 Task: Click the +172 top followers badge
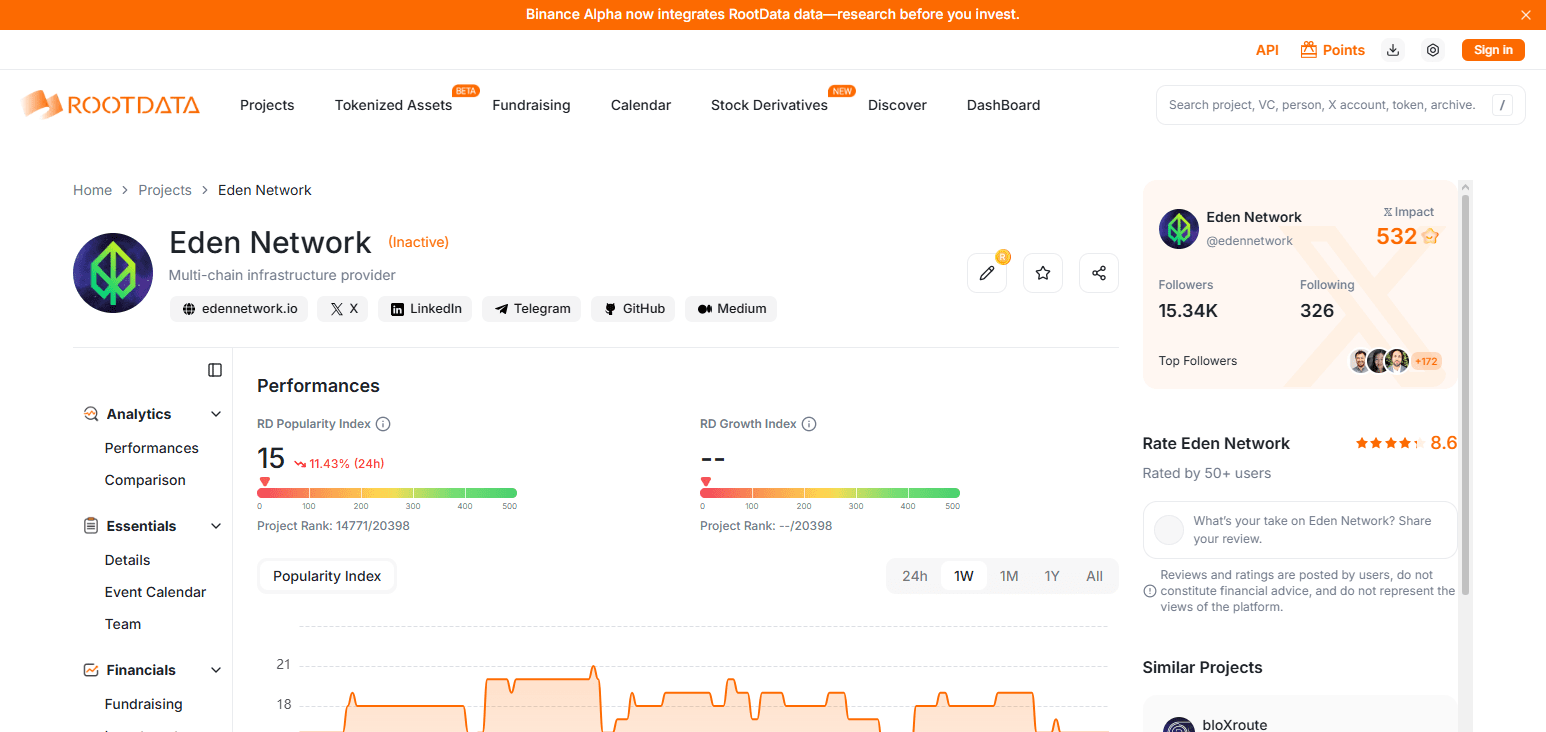(x=1426, y=361)
